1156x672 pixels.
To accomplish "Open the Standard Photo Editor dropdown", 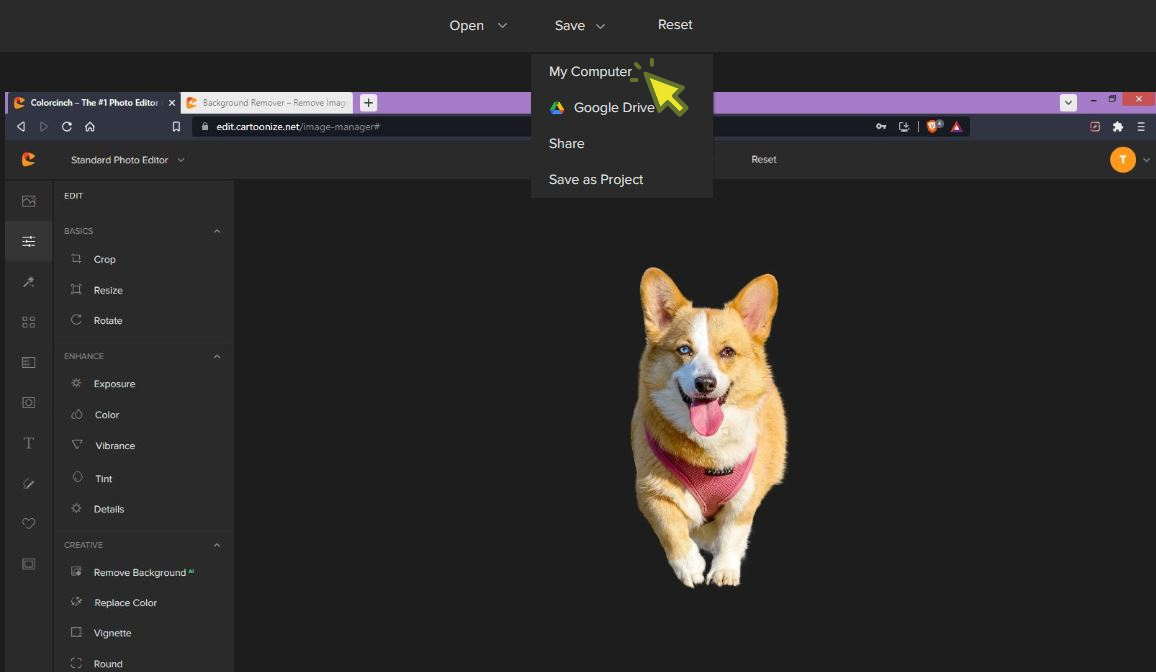I will [x=127, y=160].
